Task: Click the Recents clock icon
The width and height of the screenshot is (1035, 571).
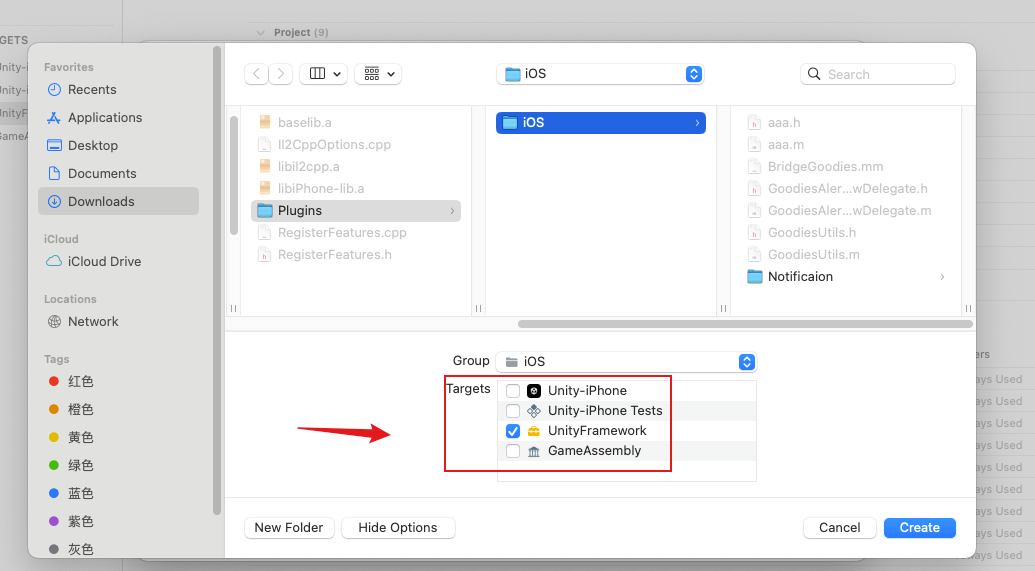Action: tap(54, 90)
